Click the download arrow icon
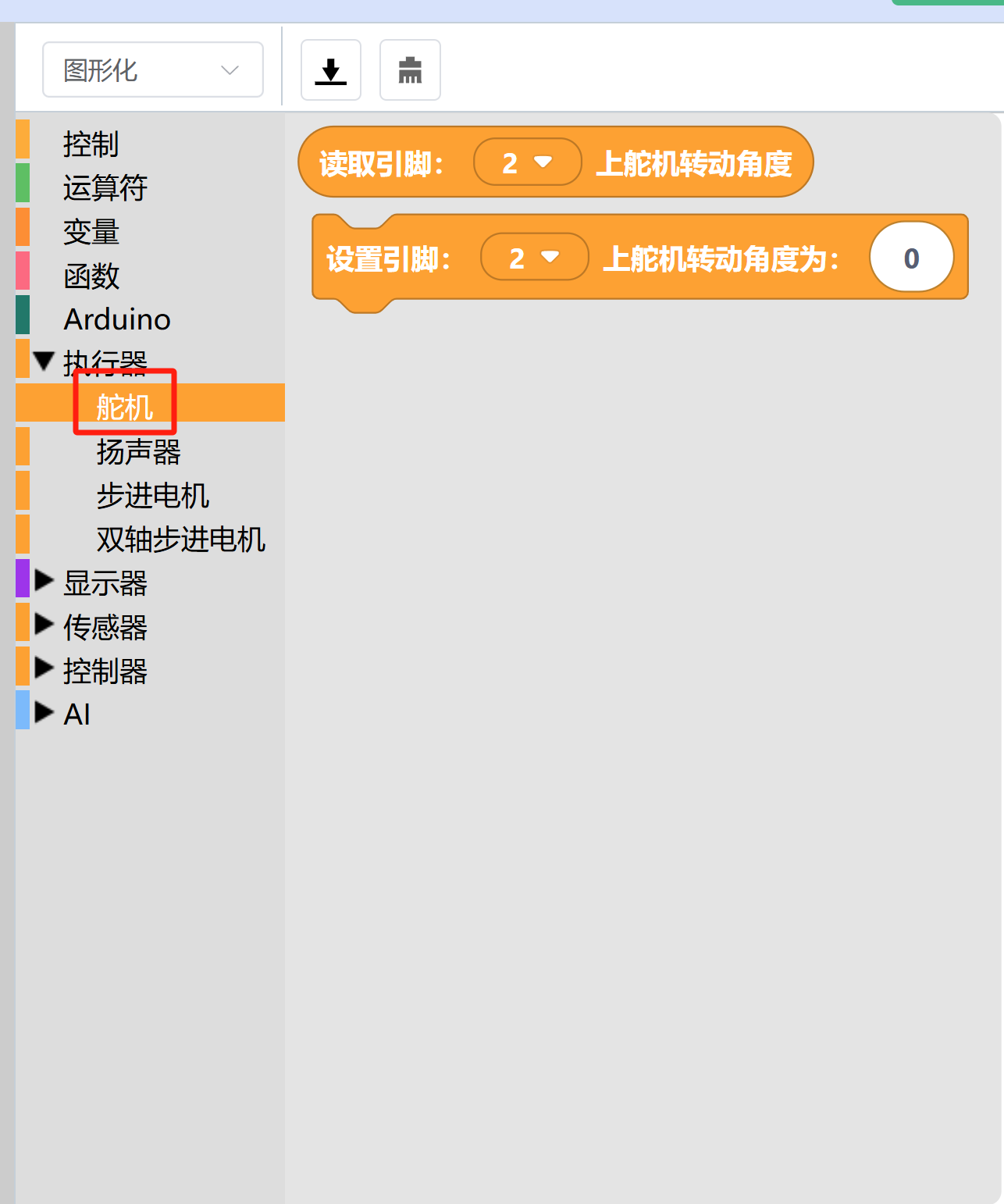The width and height of the screenshot is (1004, 1204). pos(331,70)
